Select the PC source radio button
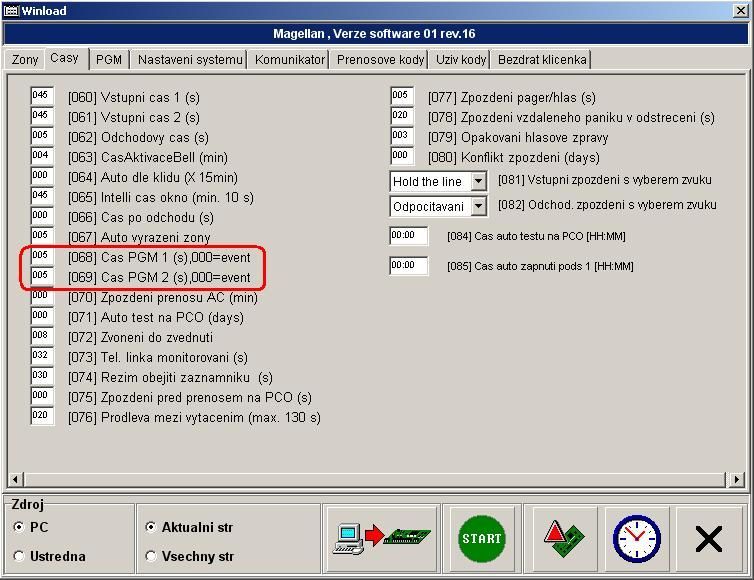This screenshot has height=580, width=754. 20,527
